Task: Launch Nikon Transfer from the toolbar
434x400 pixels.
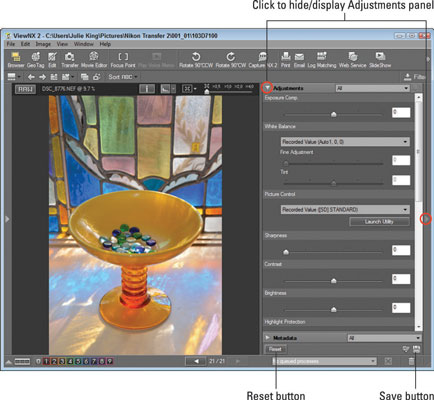Action: tap(70, 60)
